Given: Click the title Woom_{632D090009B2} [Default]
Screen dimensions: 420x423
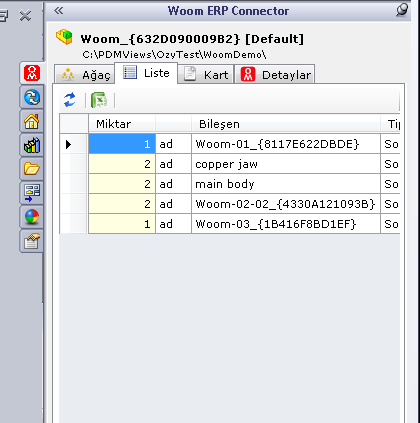Looking at the screenshot, I should point(192,39).
